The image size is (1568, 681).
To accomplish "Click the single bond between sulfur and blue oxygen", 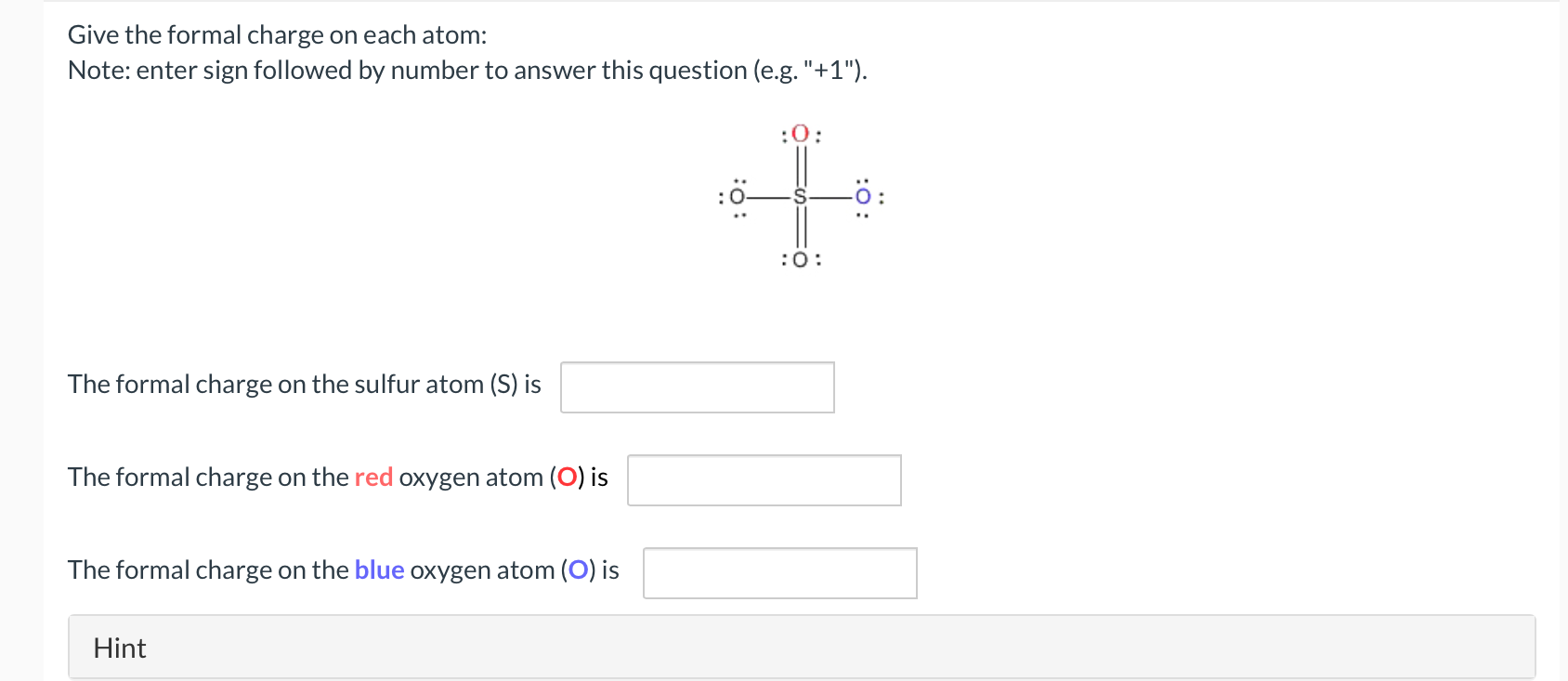I will pyautogui.click(x=832, y=197).
